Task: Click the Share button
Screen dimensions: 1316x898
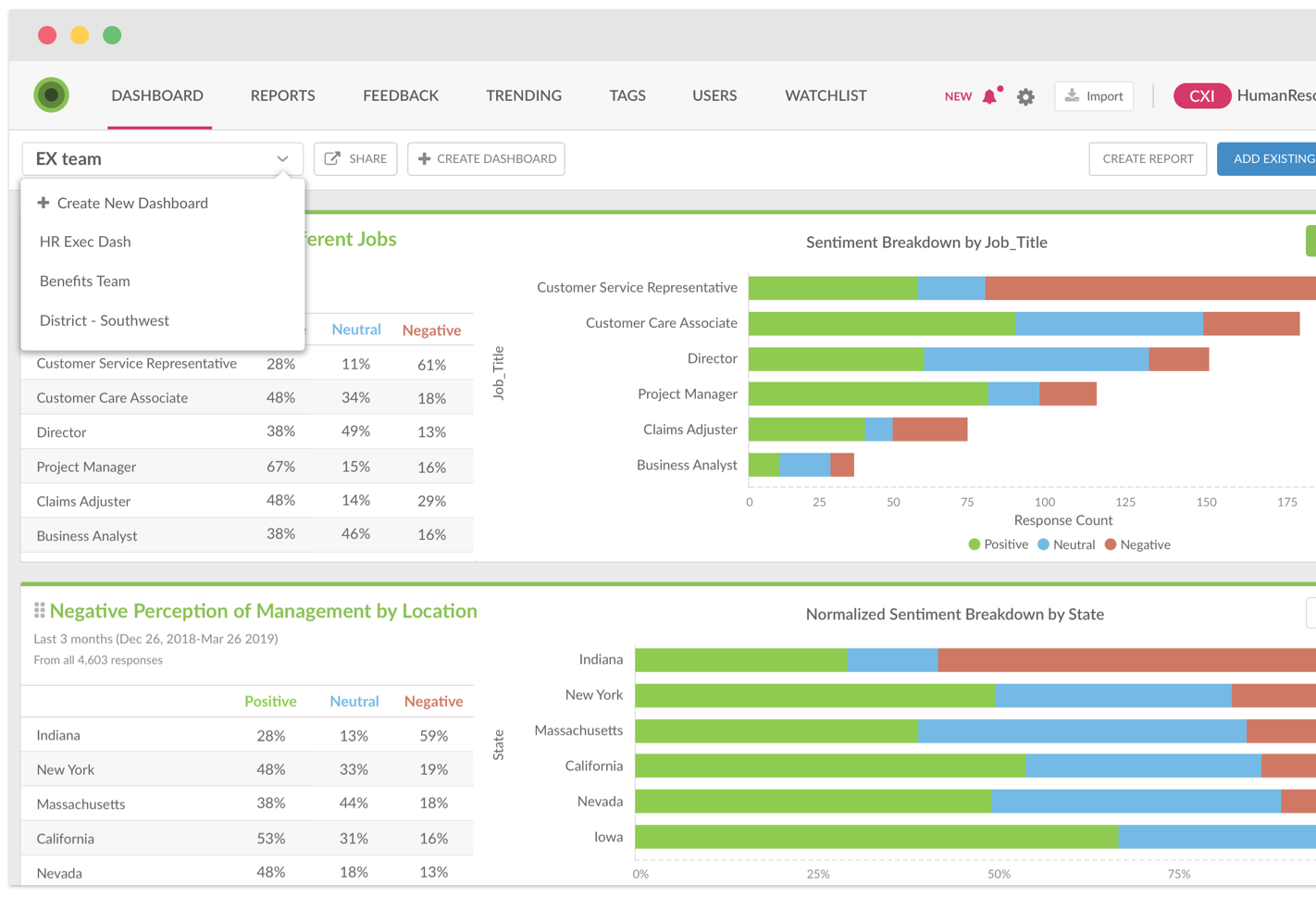Action: tap(355, 158)
